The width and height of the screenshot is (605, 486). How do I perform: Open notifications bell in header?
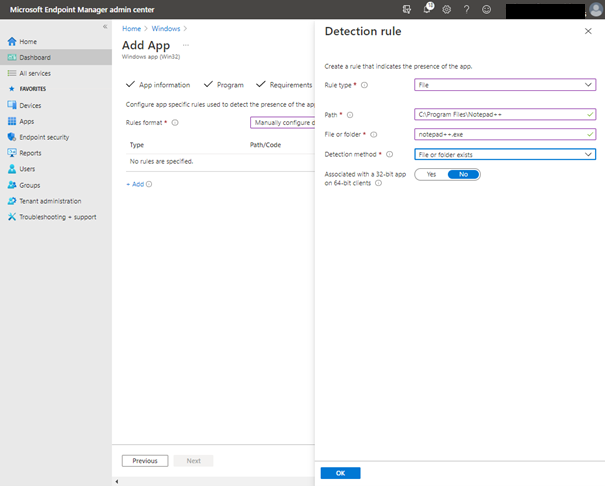click(x=428, y=8)
